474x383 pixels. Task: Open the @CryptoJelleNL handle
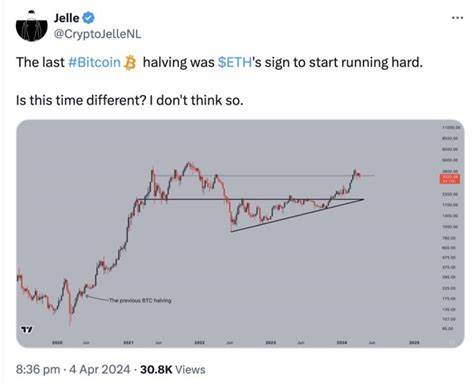[98, 34]
